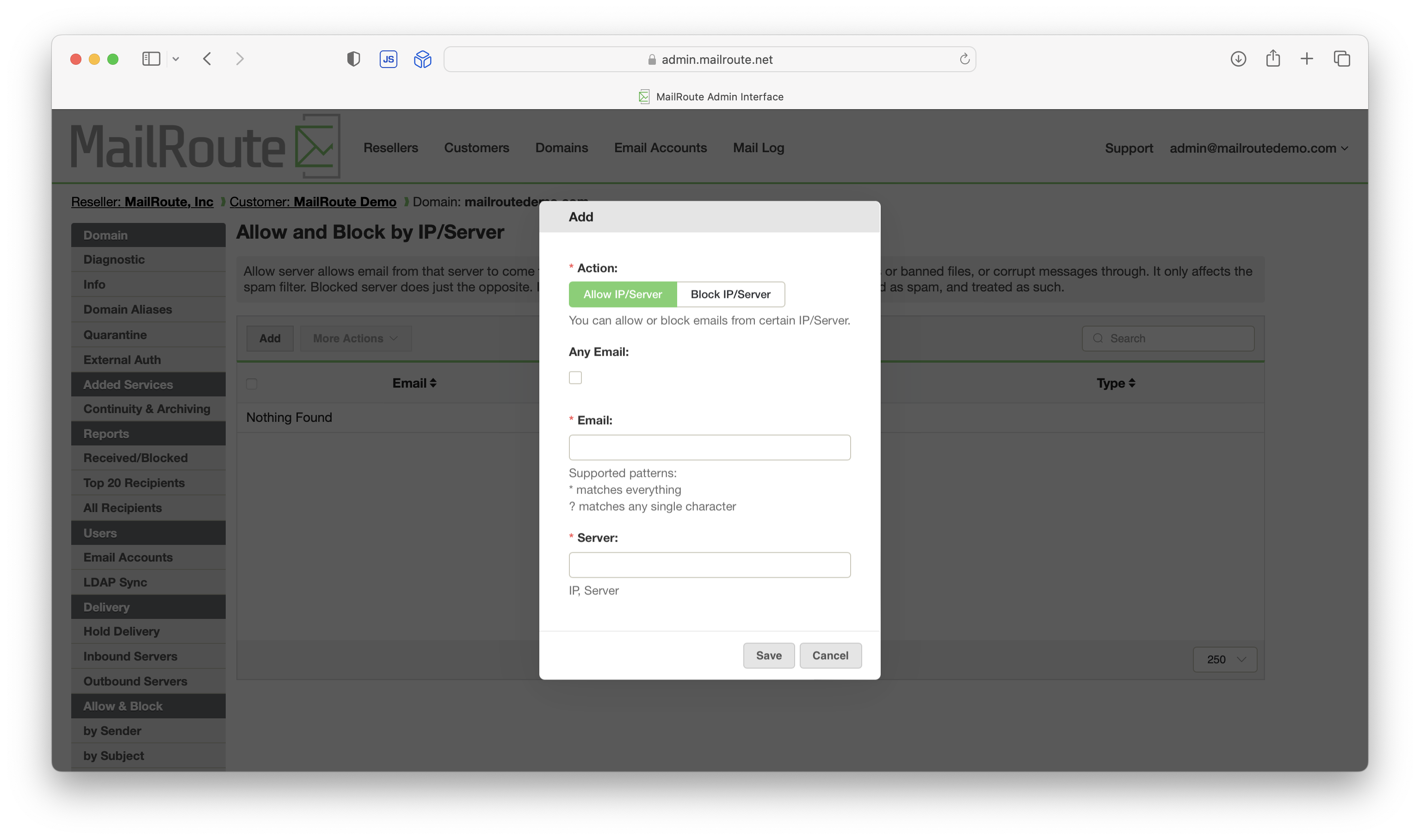
Task: Open the Safari downloads icon
Action: tap(1238, 59)
